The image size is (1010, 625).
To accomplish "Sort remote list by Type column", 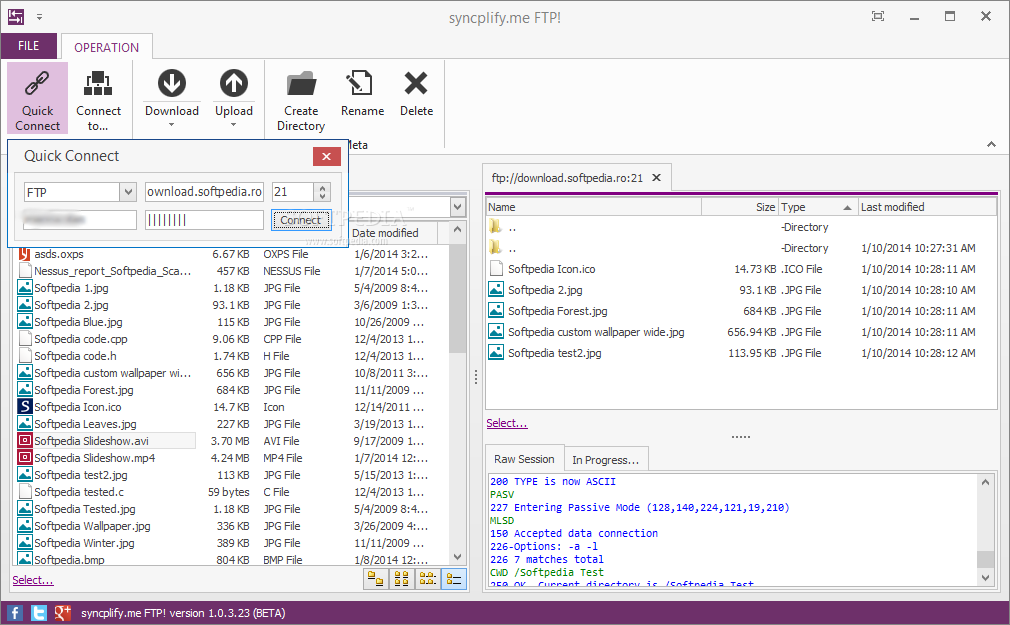I will click(816, 207).
